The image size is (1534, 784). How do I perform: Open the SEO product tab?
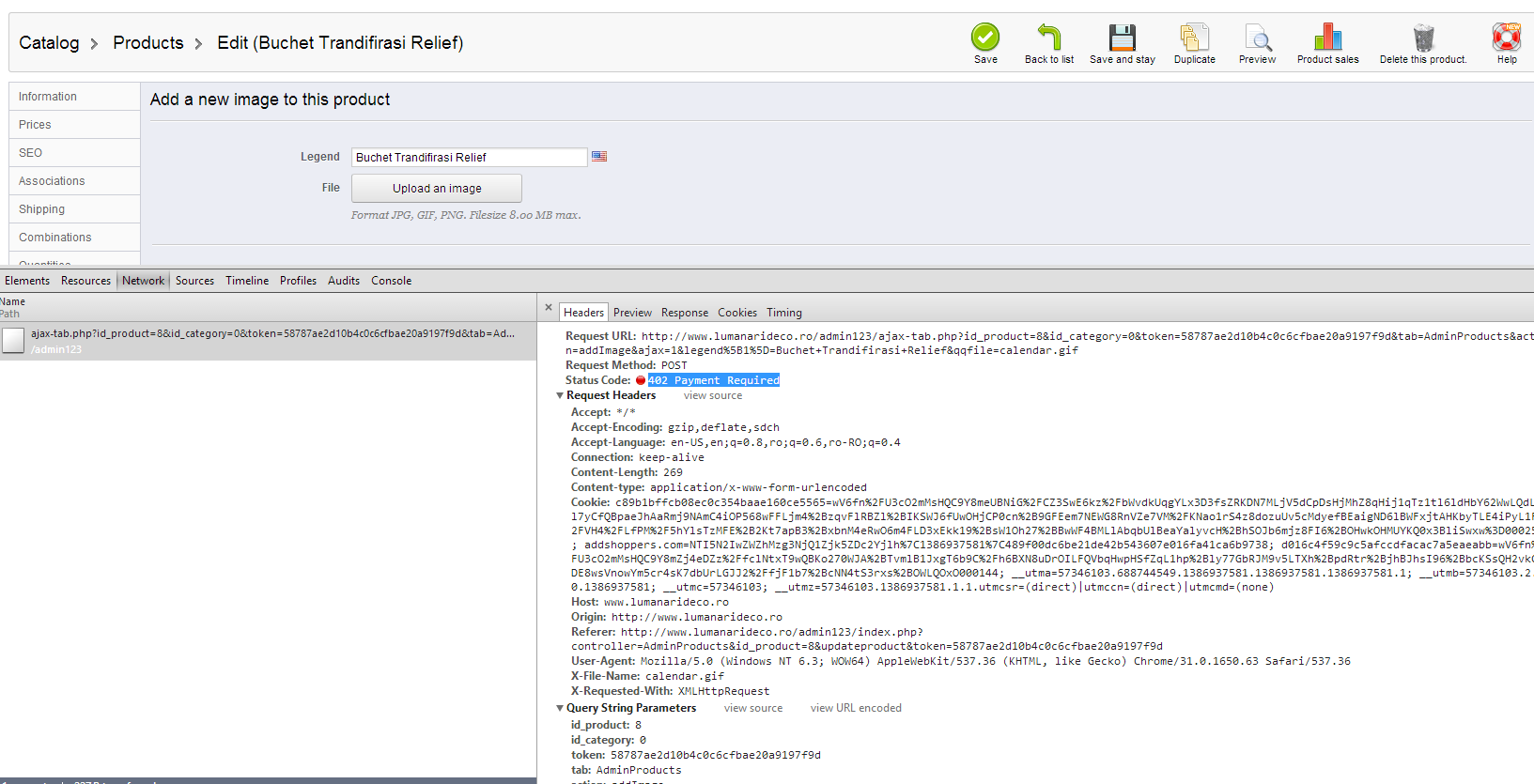pyautogui.click(x=74, y=153)
